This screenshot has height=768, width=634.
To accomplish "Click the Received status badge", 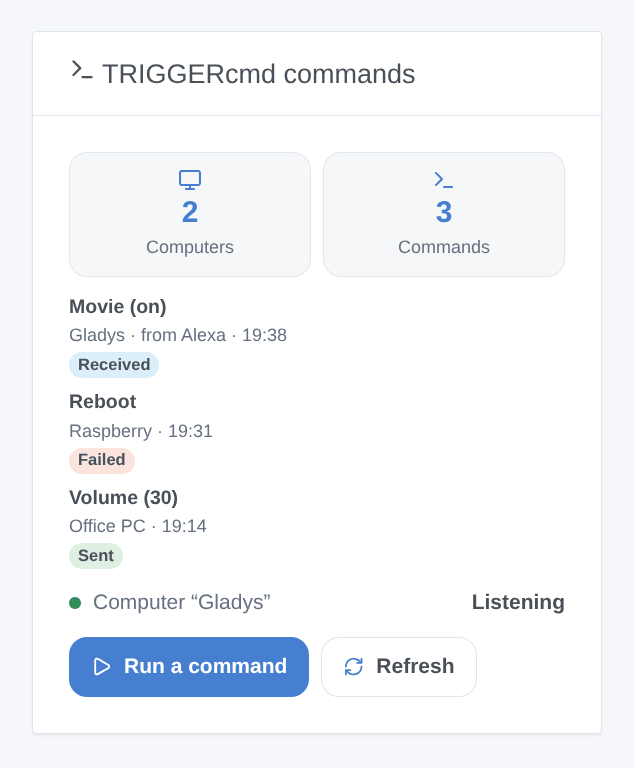I will (114, 365).
